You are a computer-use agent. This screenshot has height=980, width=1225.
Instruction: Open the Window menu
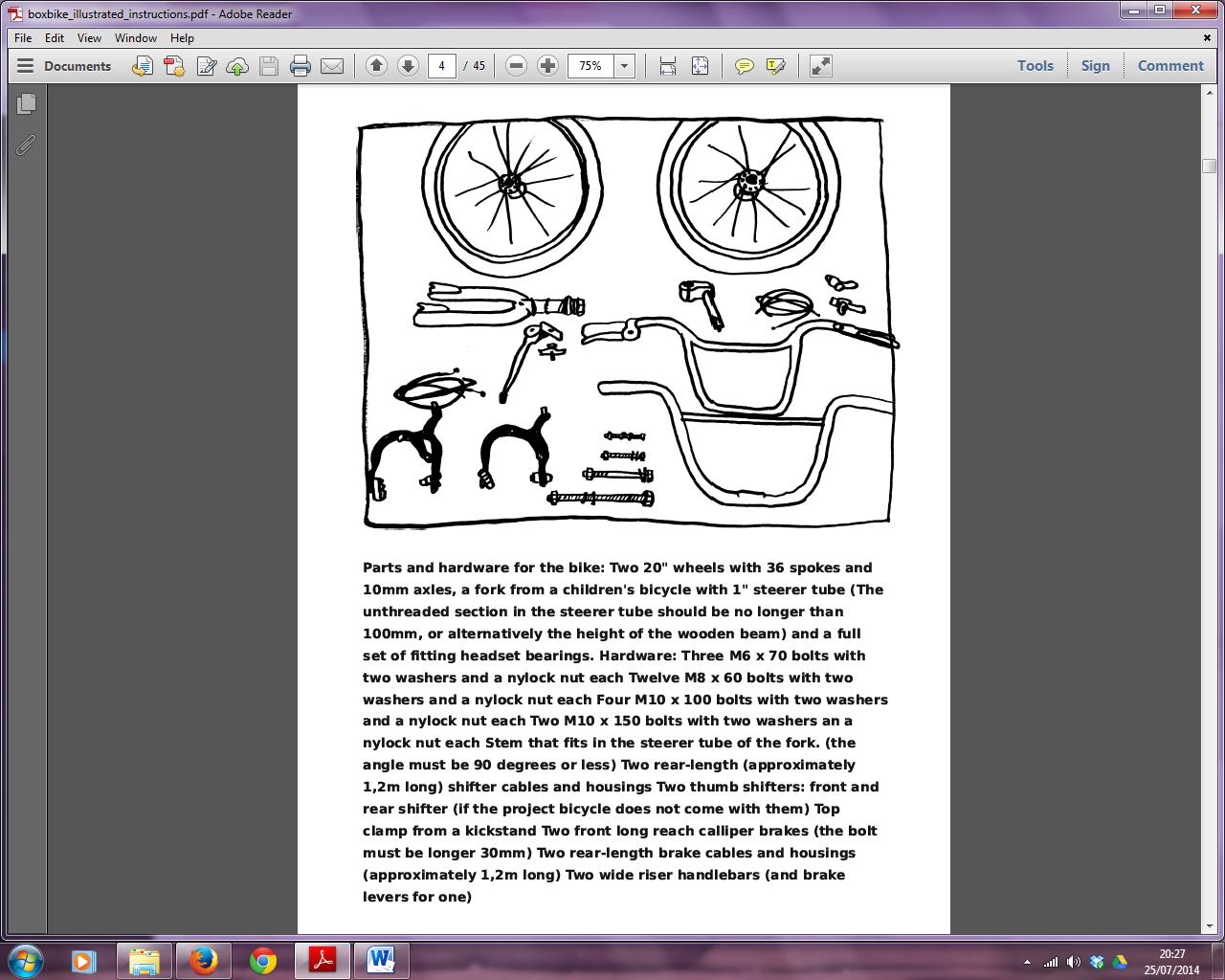click(135, 38)
